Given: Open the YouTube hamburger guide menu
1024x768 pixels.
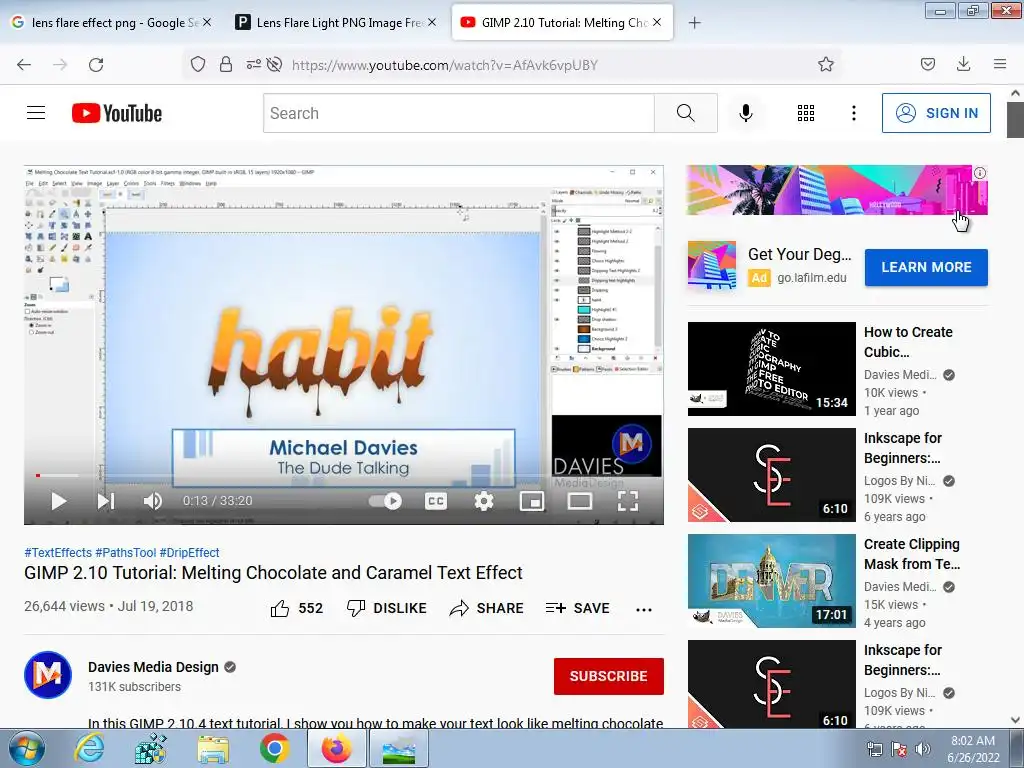Looking at the screenshot, I should 36,113.
